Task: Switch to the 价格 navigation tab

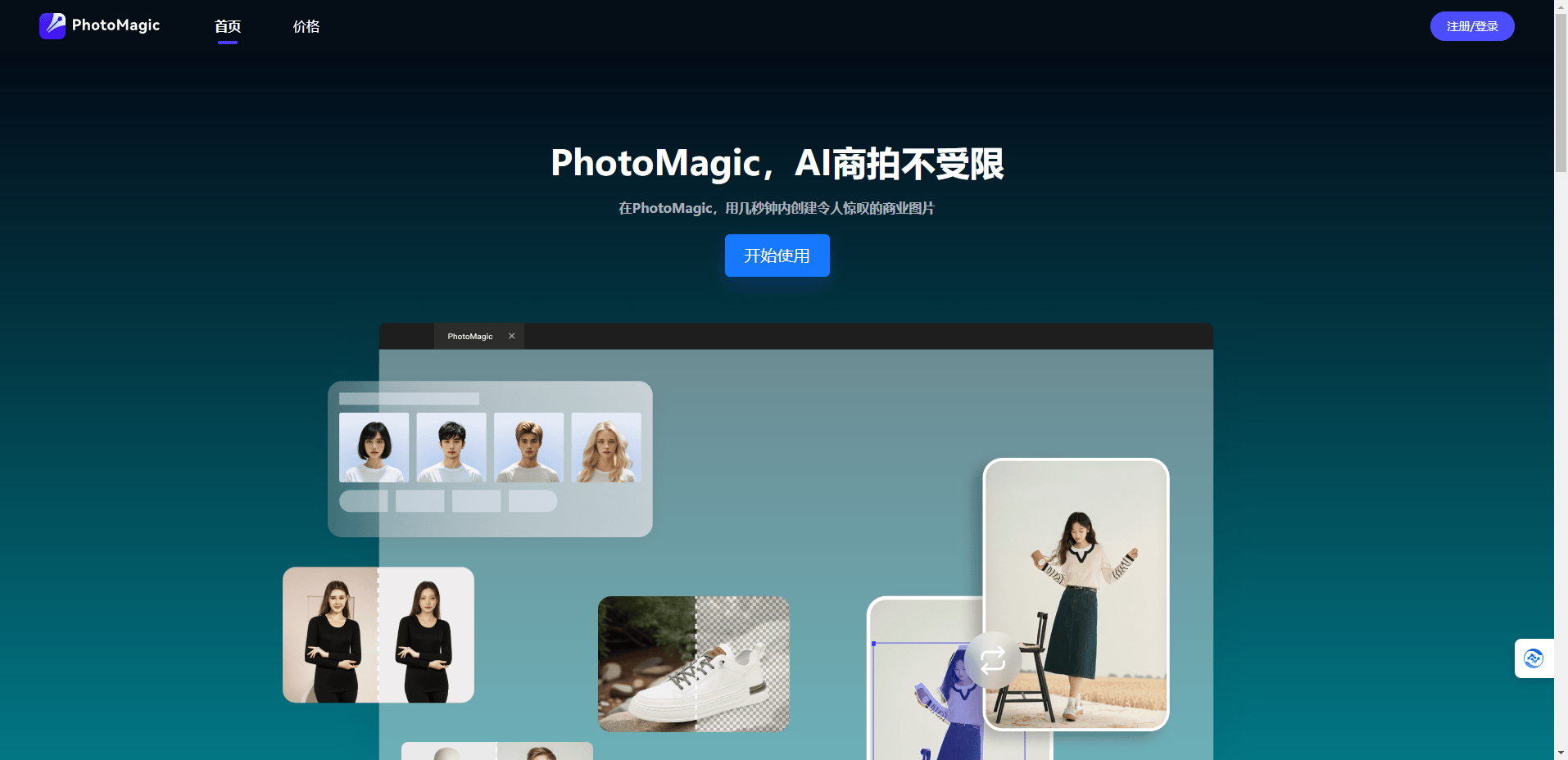Action: [x=306, y=26]
